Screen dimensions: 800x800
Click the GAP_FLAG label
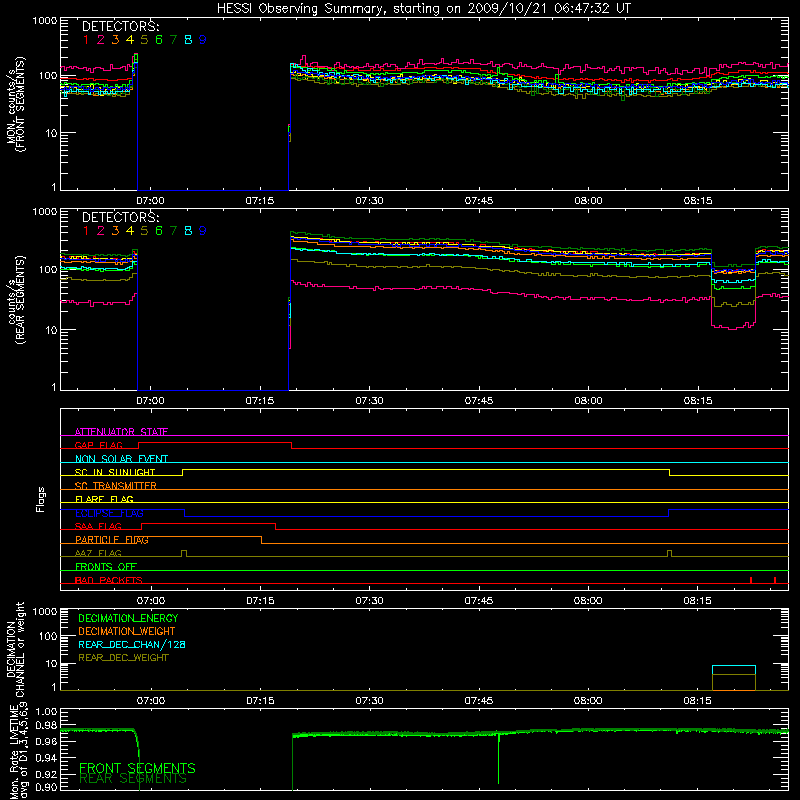pos(98,445)
